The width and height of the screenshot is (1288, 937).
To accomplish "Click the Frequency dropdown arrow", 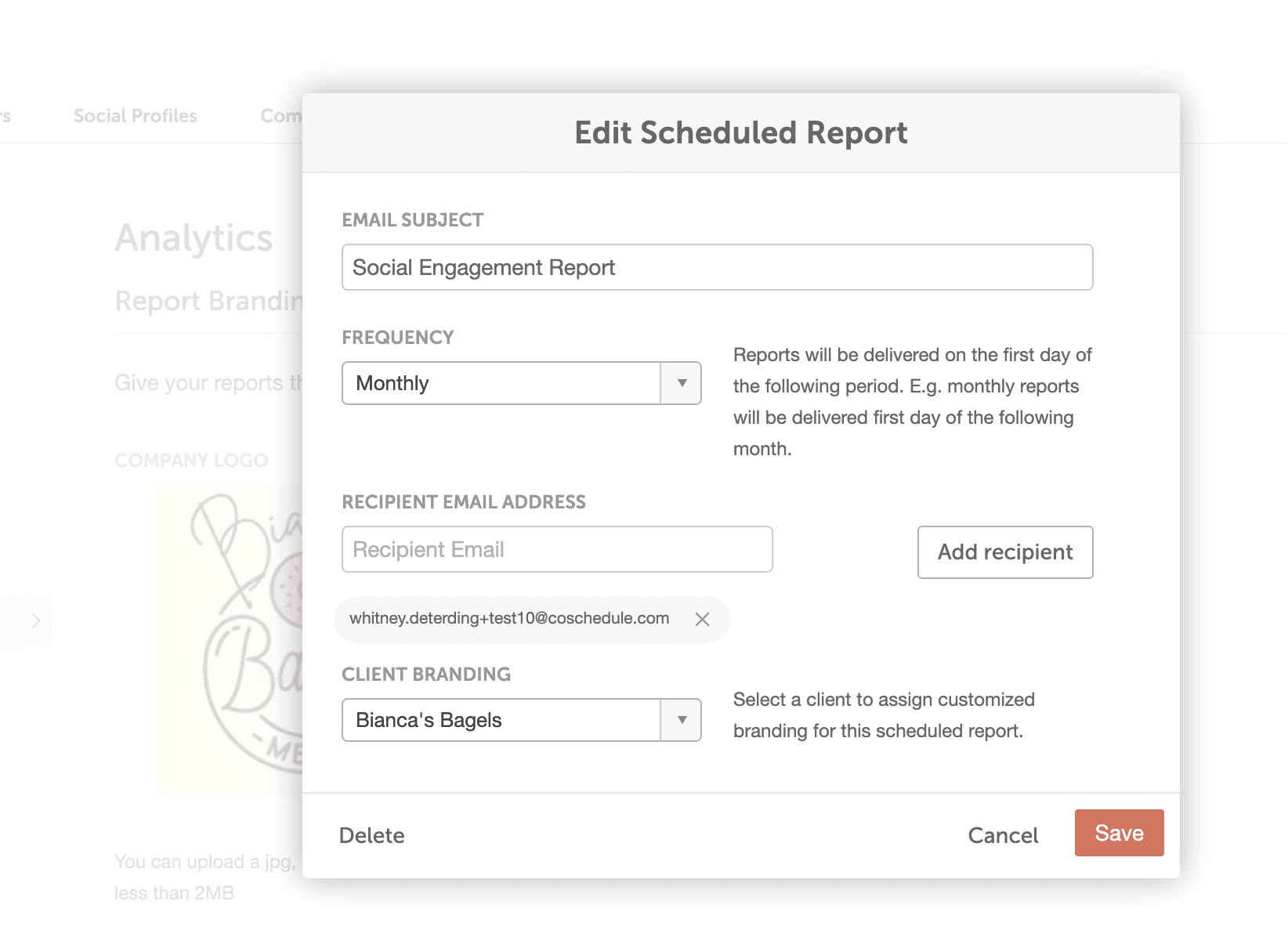I will click(x=682, y=383).
